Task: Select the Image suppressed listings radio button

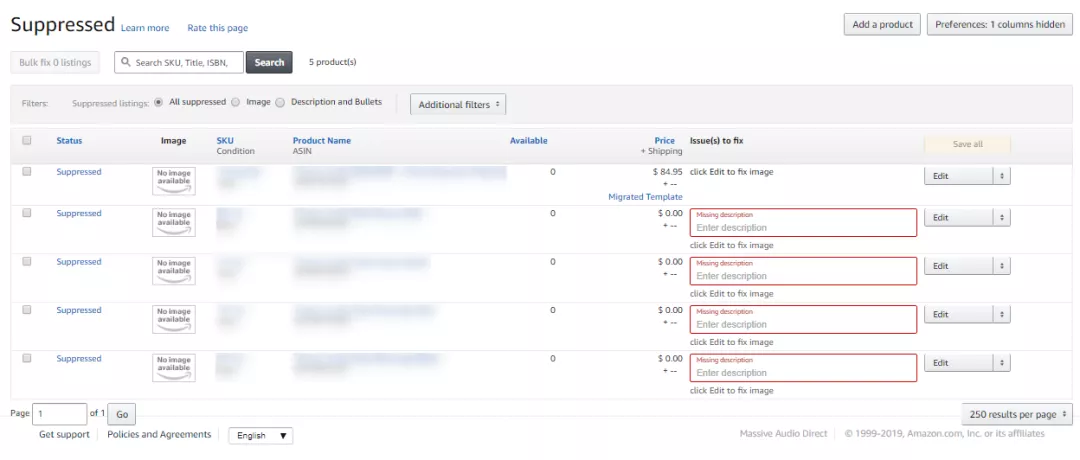Action: pyautogui.click(x=236, y=102)
